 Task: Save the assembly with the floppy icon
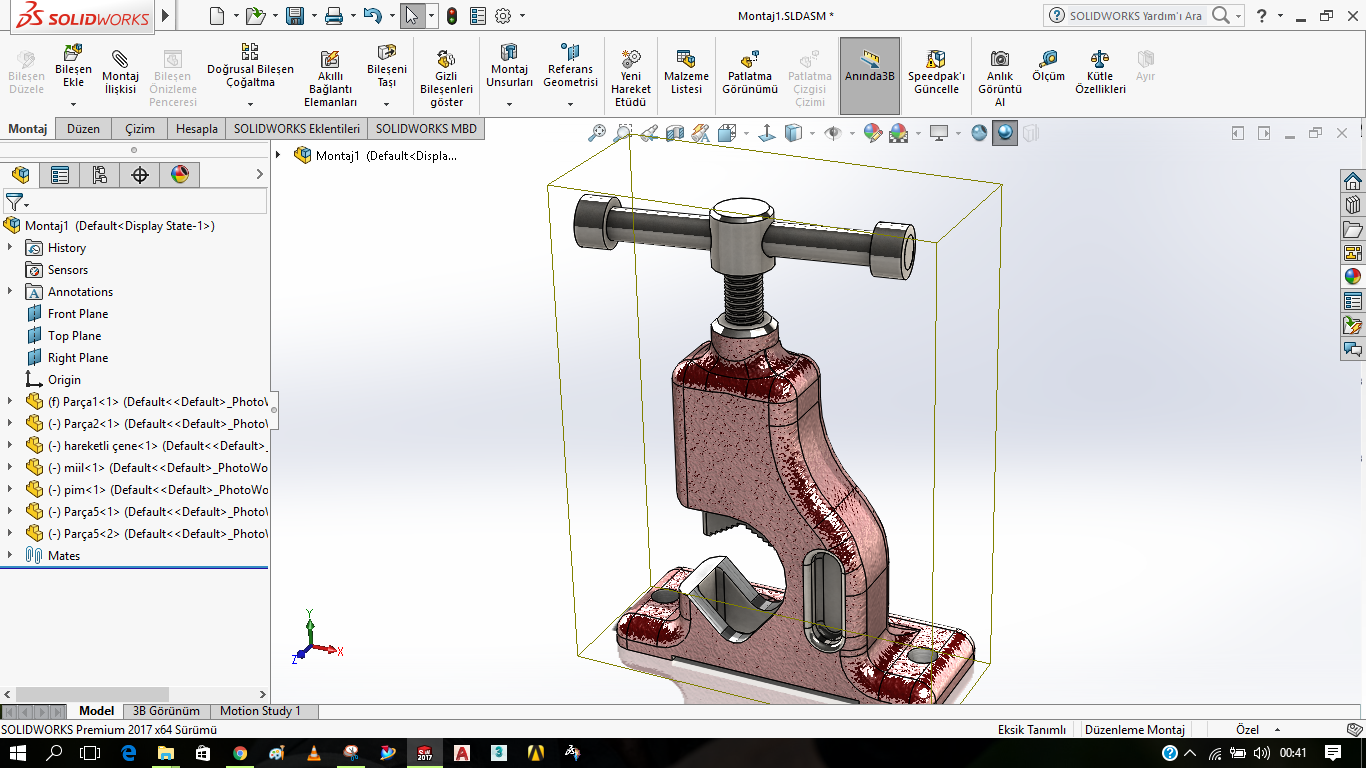295,15
